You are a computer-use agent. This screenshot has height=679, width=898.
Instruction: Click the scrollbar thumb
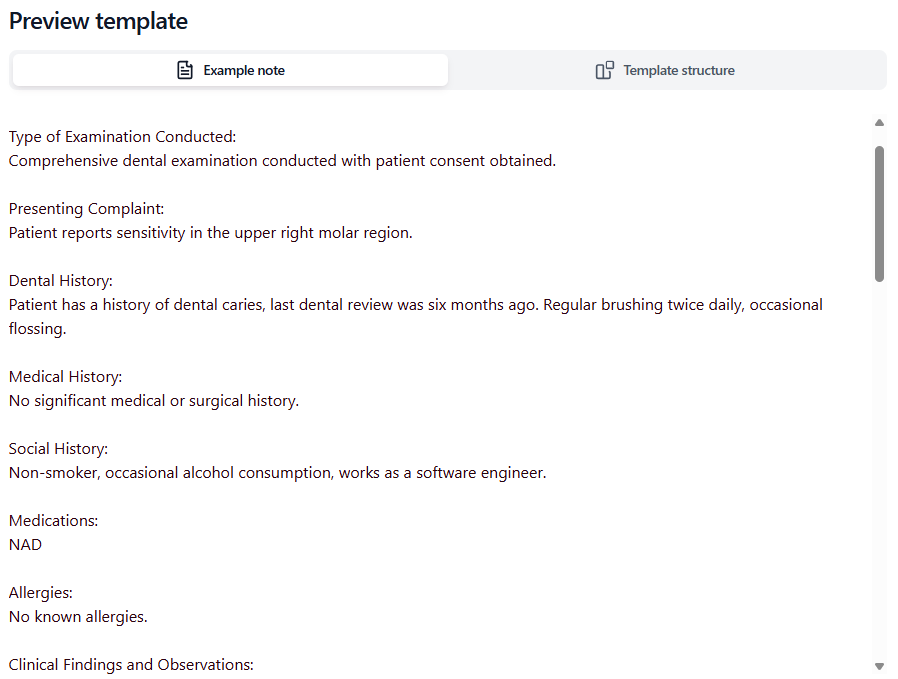[879, 212]
